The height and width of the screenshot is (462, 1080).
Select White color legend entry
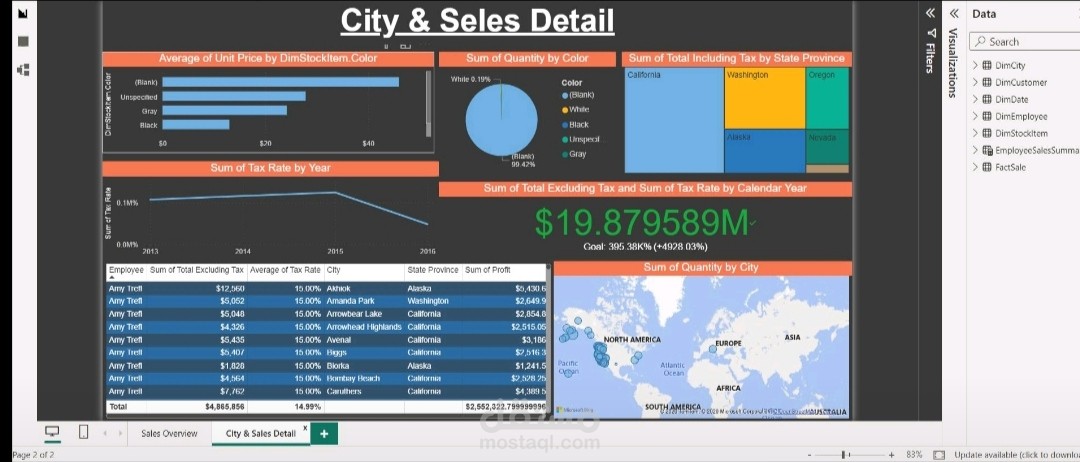[575, 109]
